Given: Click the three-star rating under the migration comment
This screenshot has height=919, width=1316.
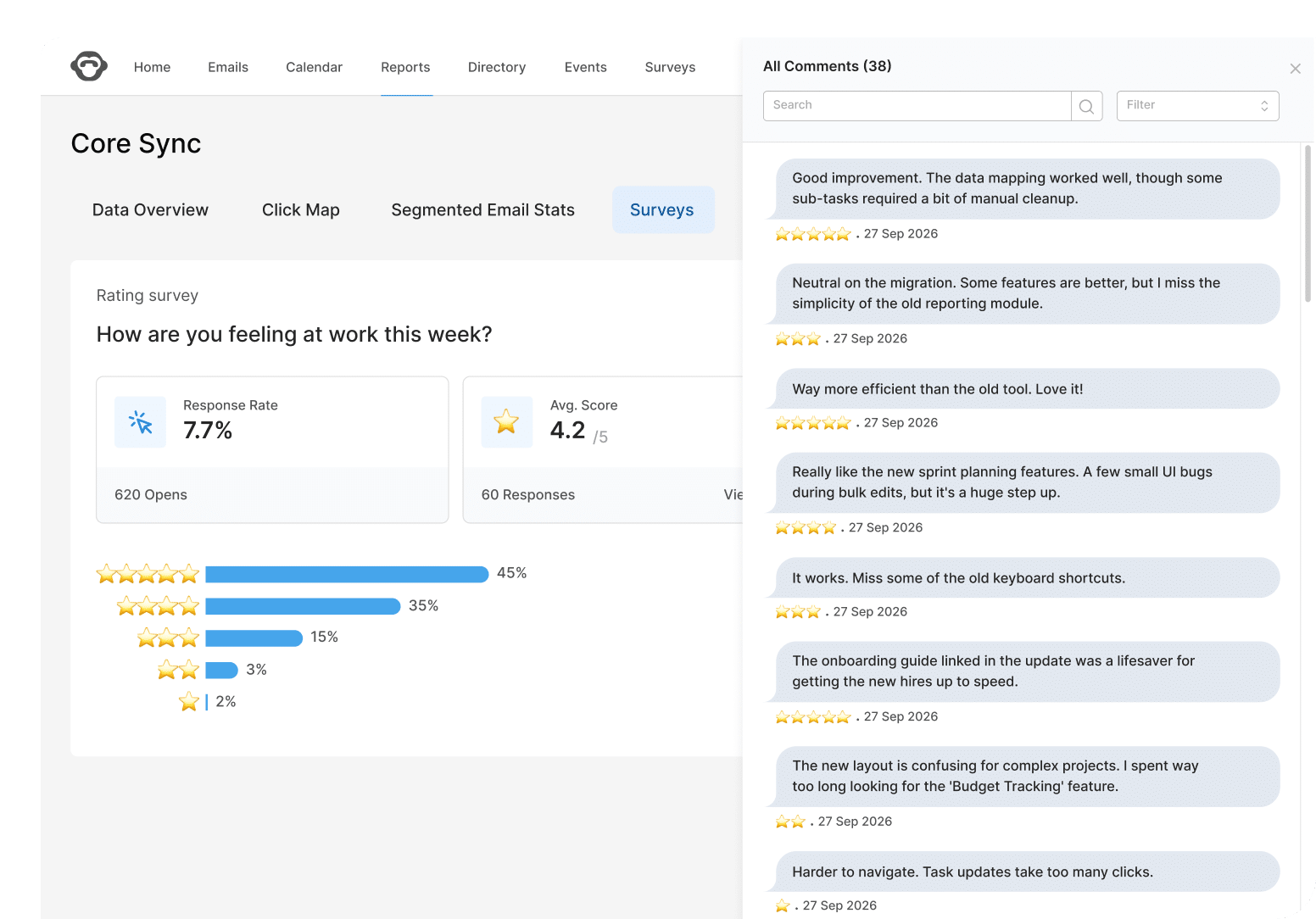Looking at the screenshot, I should 797,338.
